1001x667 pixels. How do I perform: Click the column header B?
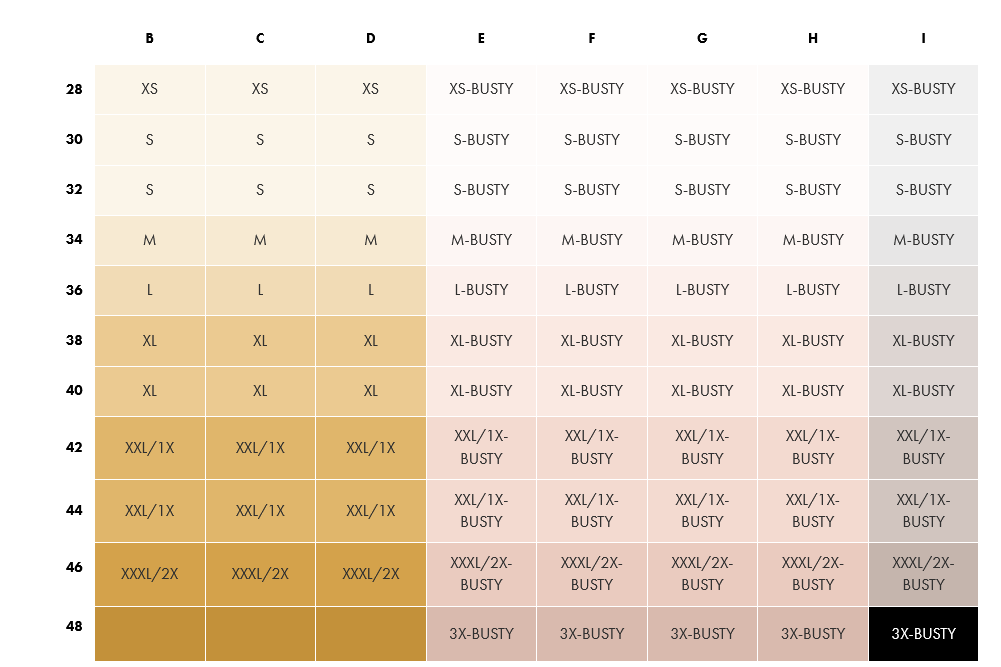(x=149, y=39)
